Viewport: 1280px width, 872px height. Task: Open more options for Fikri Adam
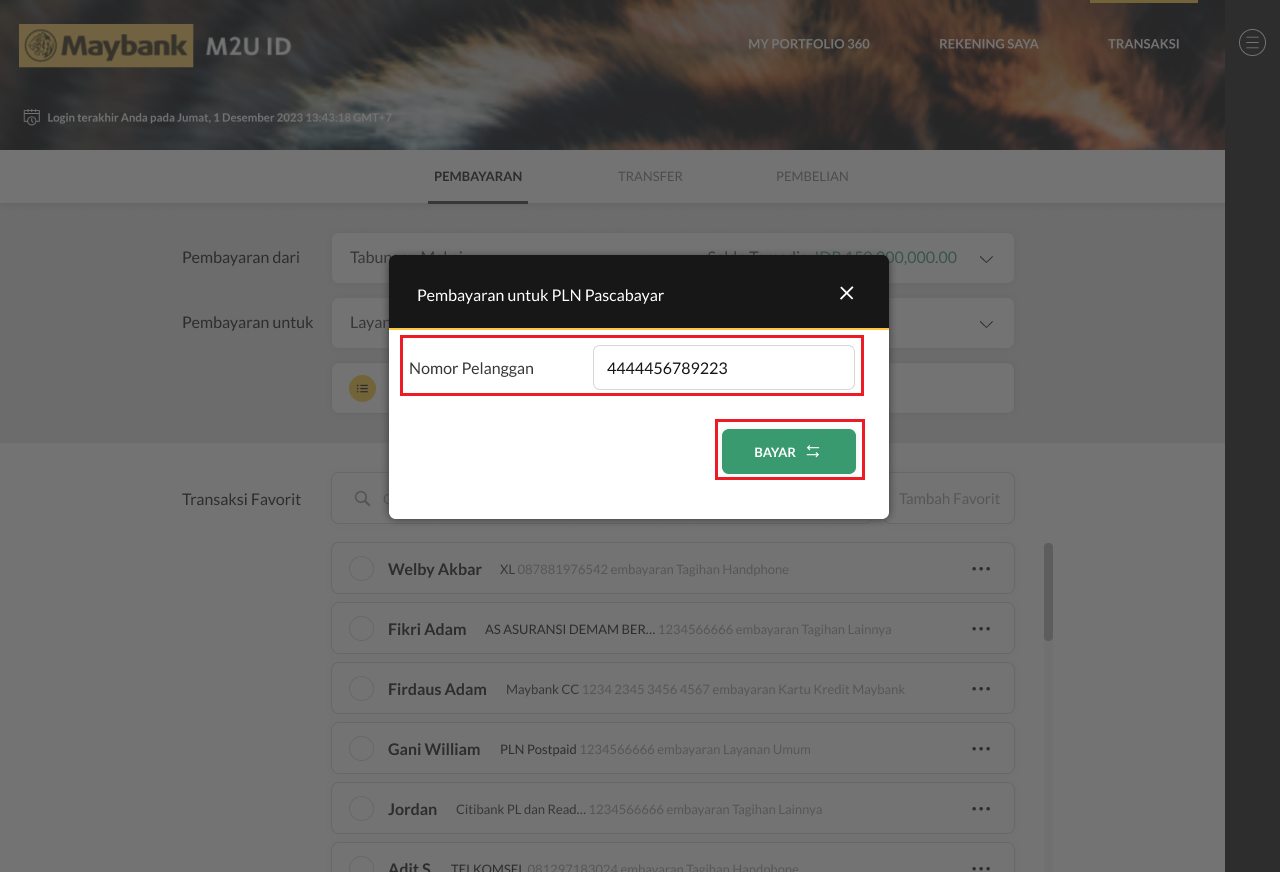pyautogui.click(x=980, y=629)
